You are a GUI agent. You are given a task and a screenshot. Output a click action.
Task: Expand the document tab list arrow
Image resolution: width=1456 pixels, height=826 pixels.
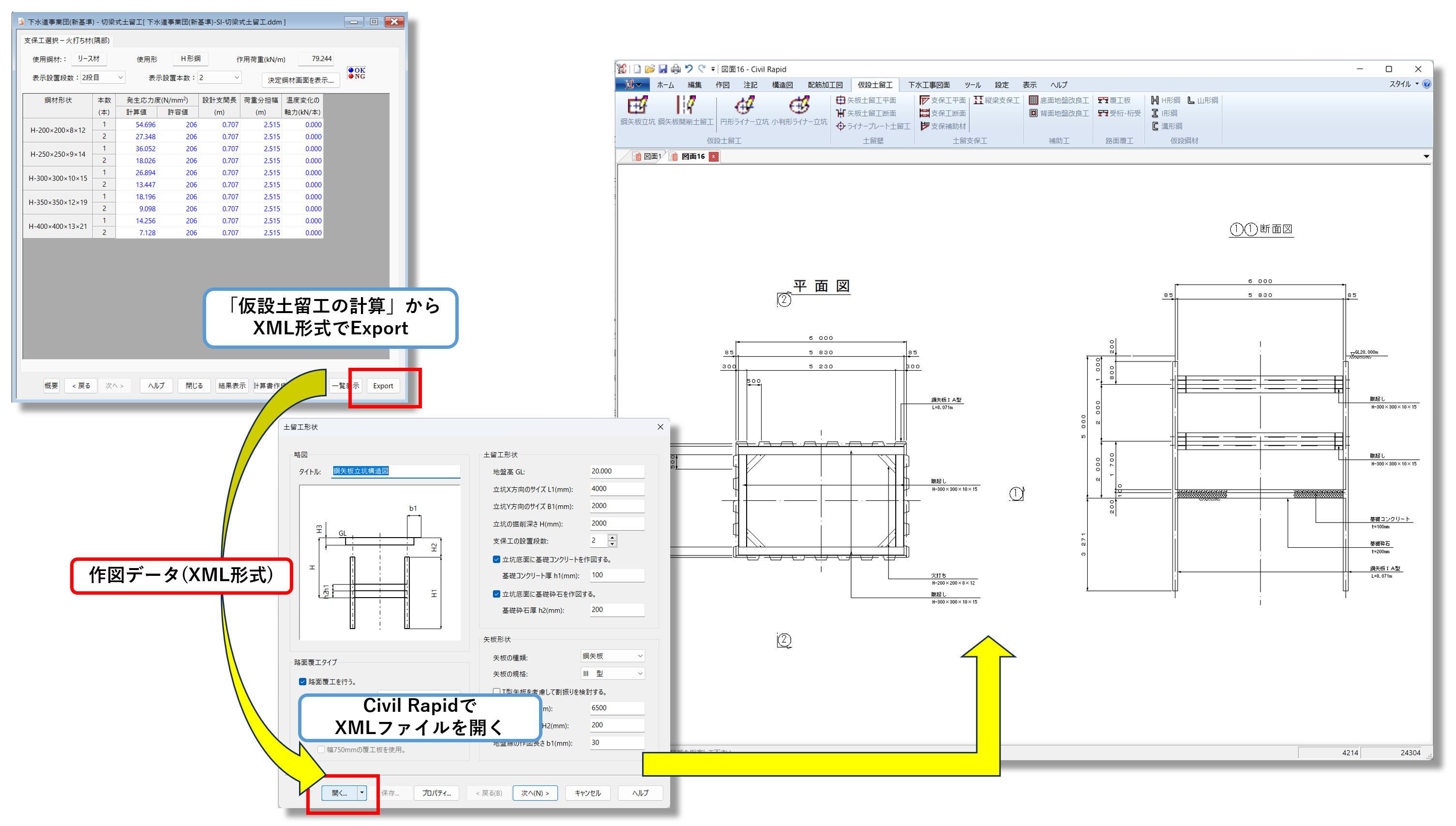coord(1426,157)
